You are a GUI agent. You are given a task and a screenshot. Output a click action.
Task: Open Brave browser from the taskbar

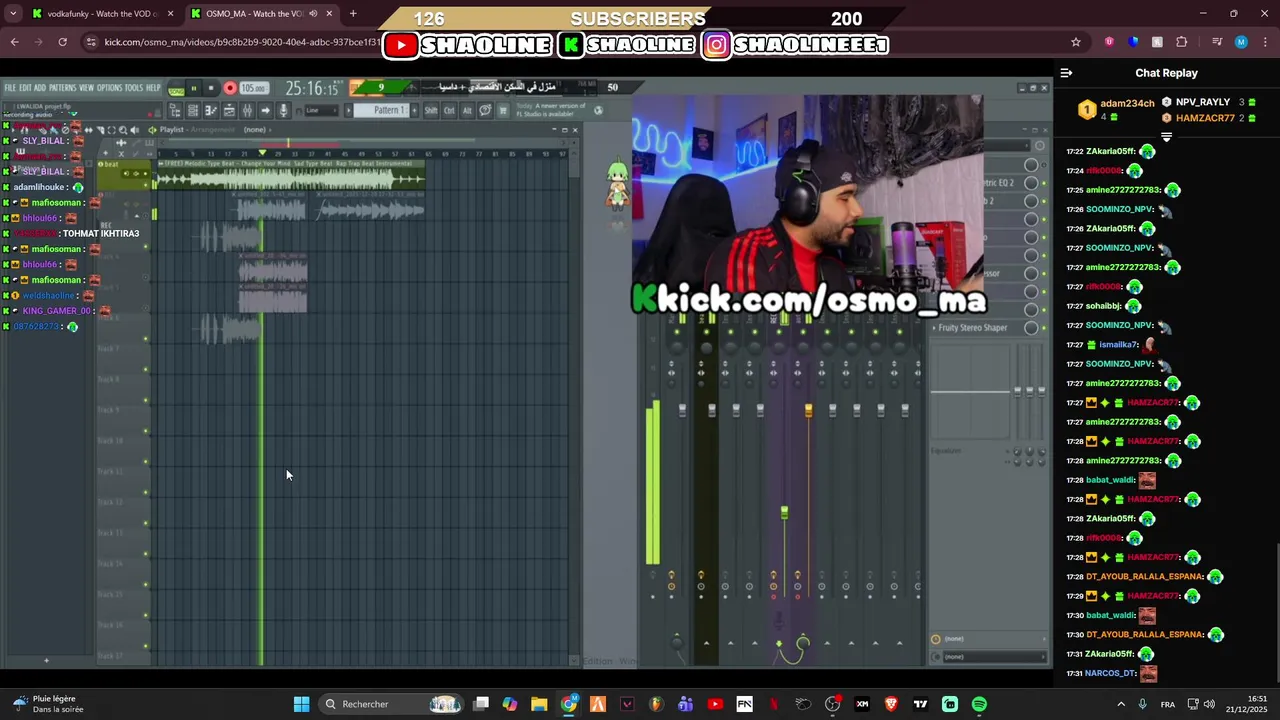click(x=891, y=704)
